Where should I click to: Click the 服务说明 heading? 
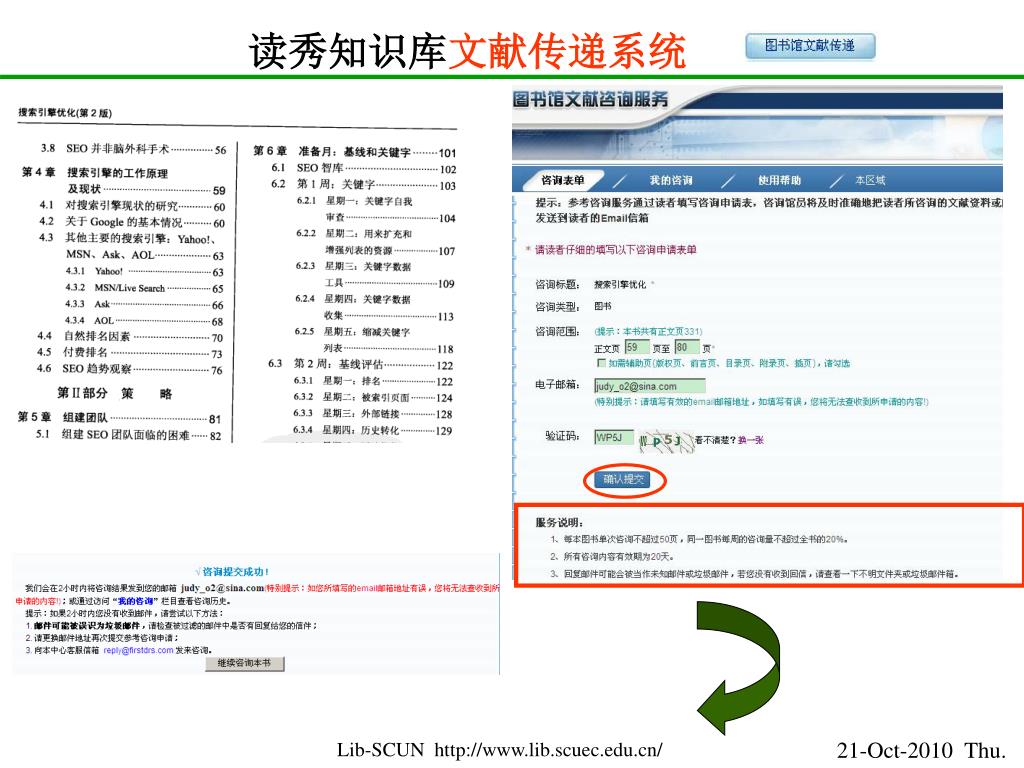(559, 522)
